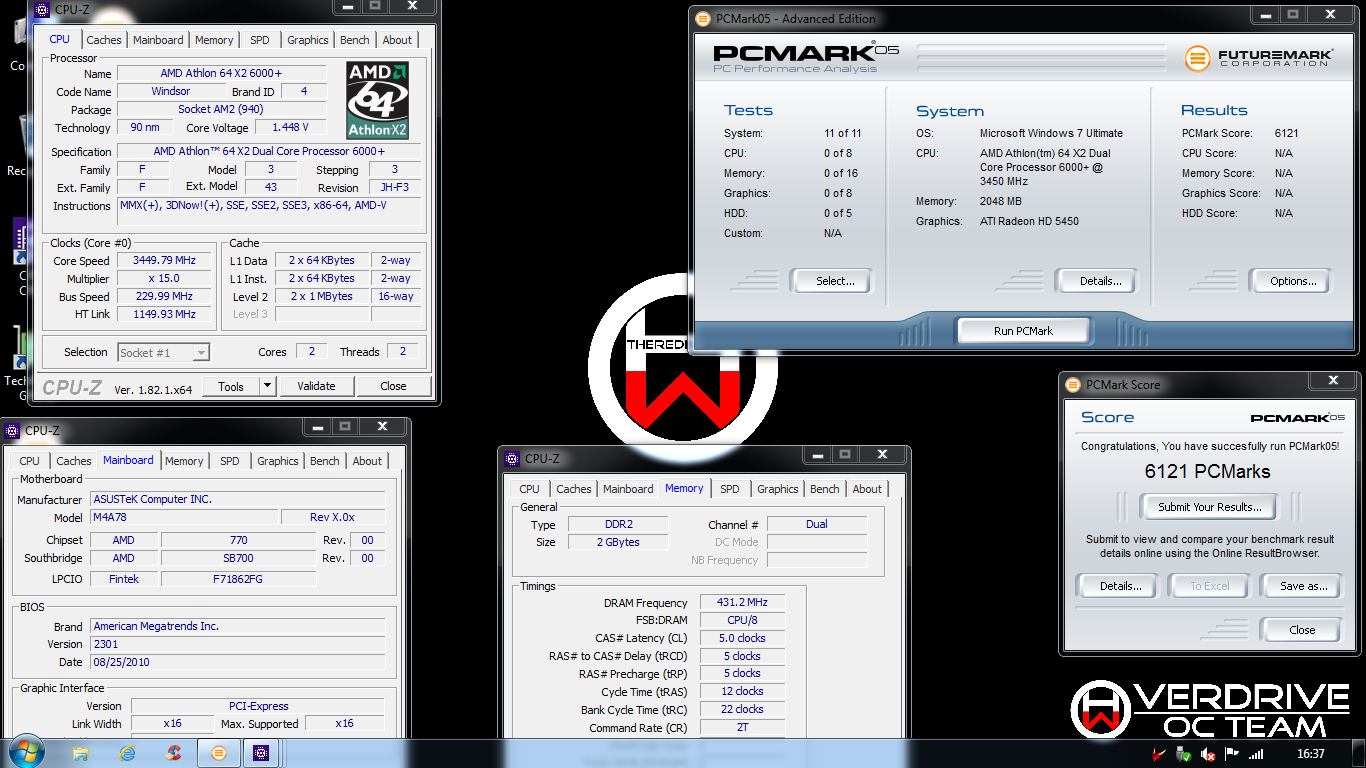Image resolution: width=1366 pixels, height=768 pixels.
Task: Open the Mainboard tab in the Memory window
Action: [628, 489]
